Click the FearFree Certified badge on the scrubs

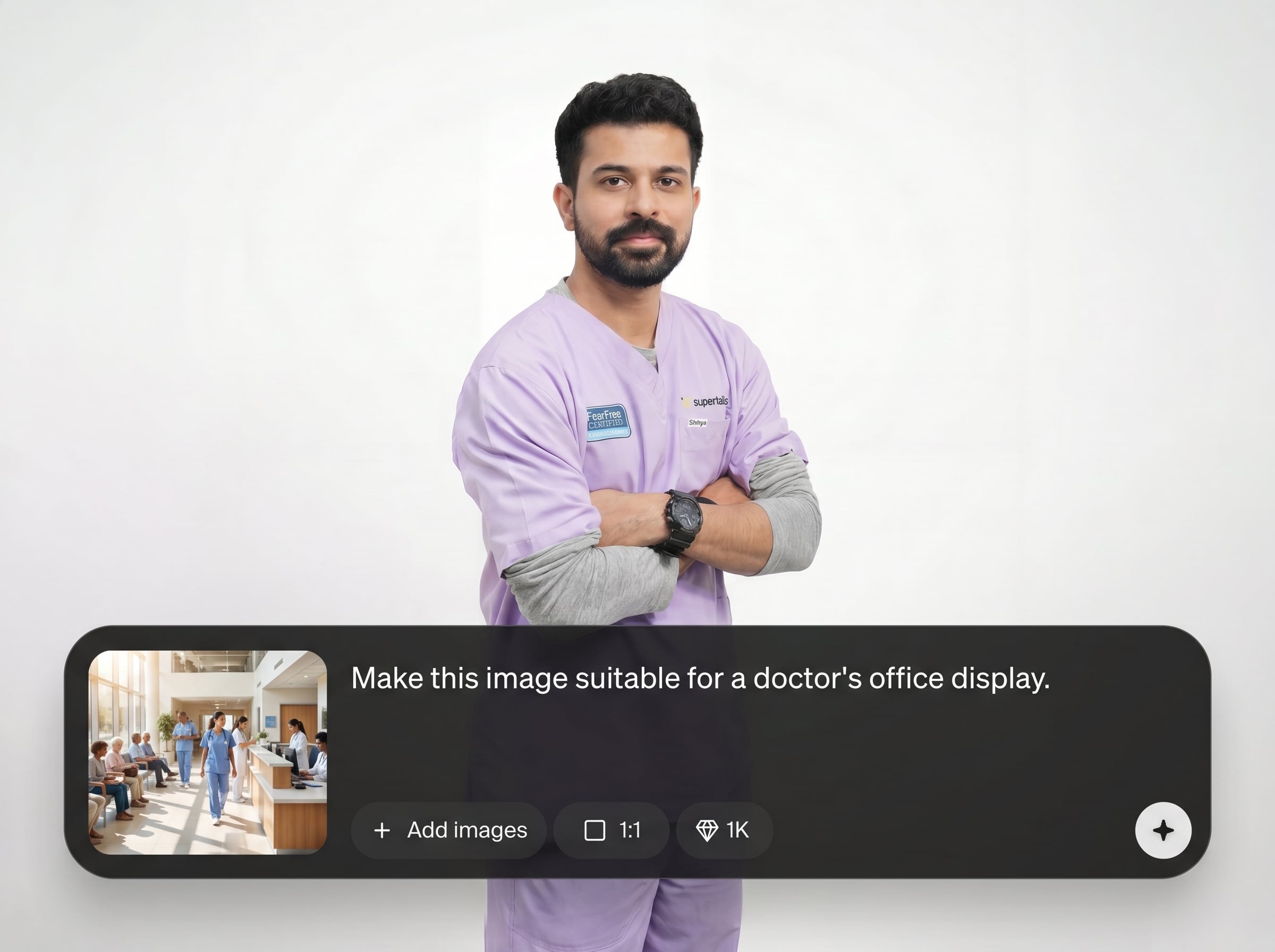click(608, 422)
